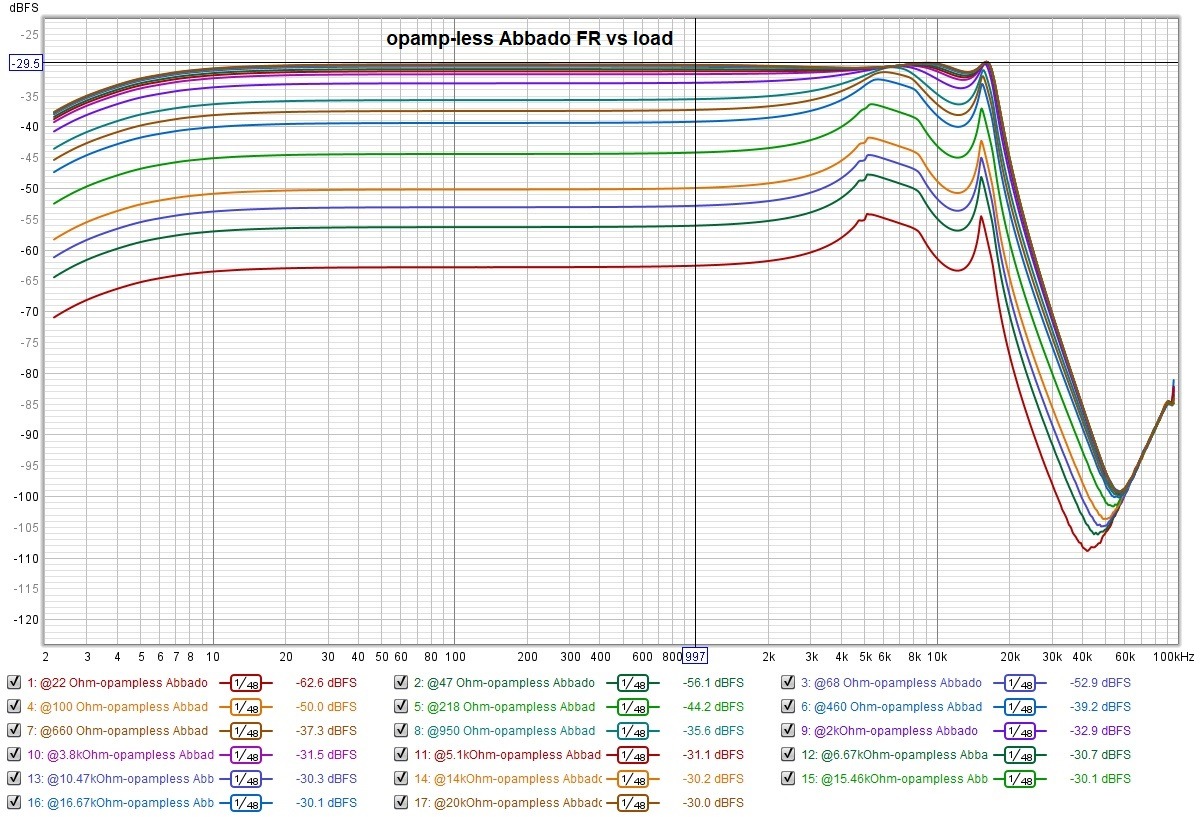Click the 1/48 smoothing badge for @47 Ohm
This screenshot has width=1200, height=817.
pos(632,684)
